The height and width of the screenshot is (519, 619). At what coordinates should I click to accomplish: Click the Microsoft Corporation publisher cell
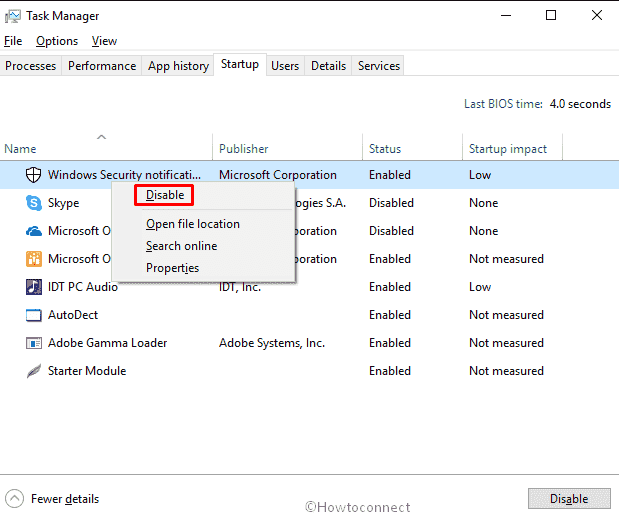coord(278,174)
